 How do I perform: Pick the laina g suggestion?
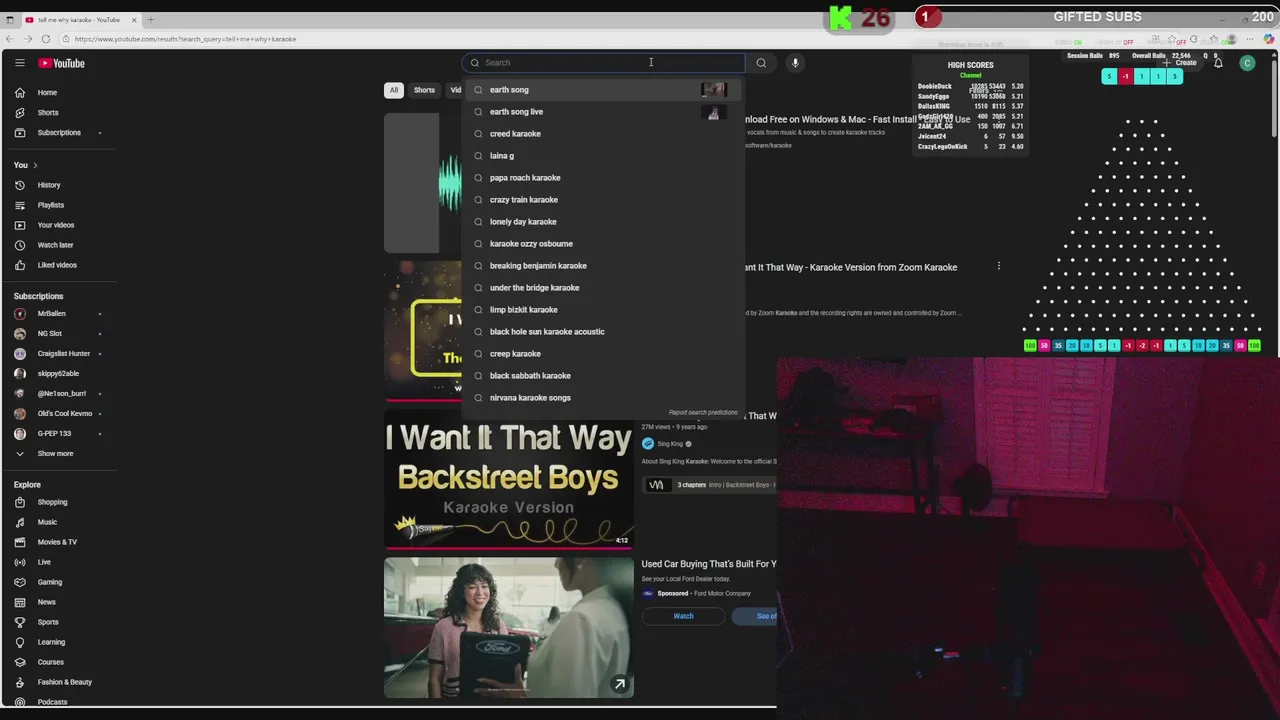[x=603, y=156]
